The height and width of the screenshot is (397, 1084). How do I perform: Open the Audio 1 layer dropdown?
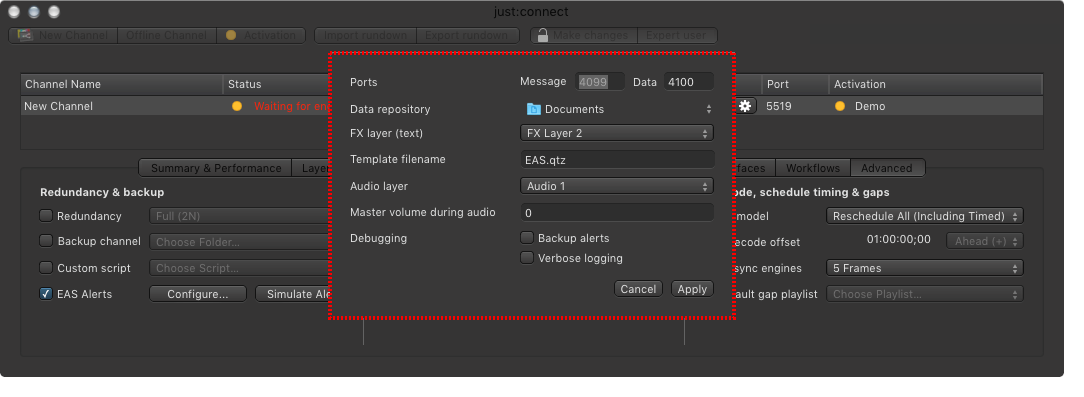click(617, 186)
